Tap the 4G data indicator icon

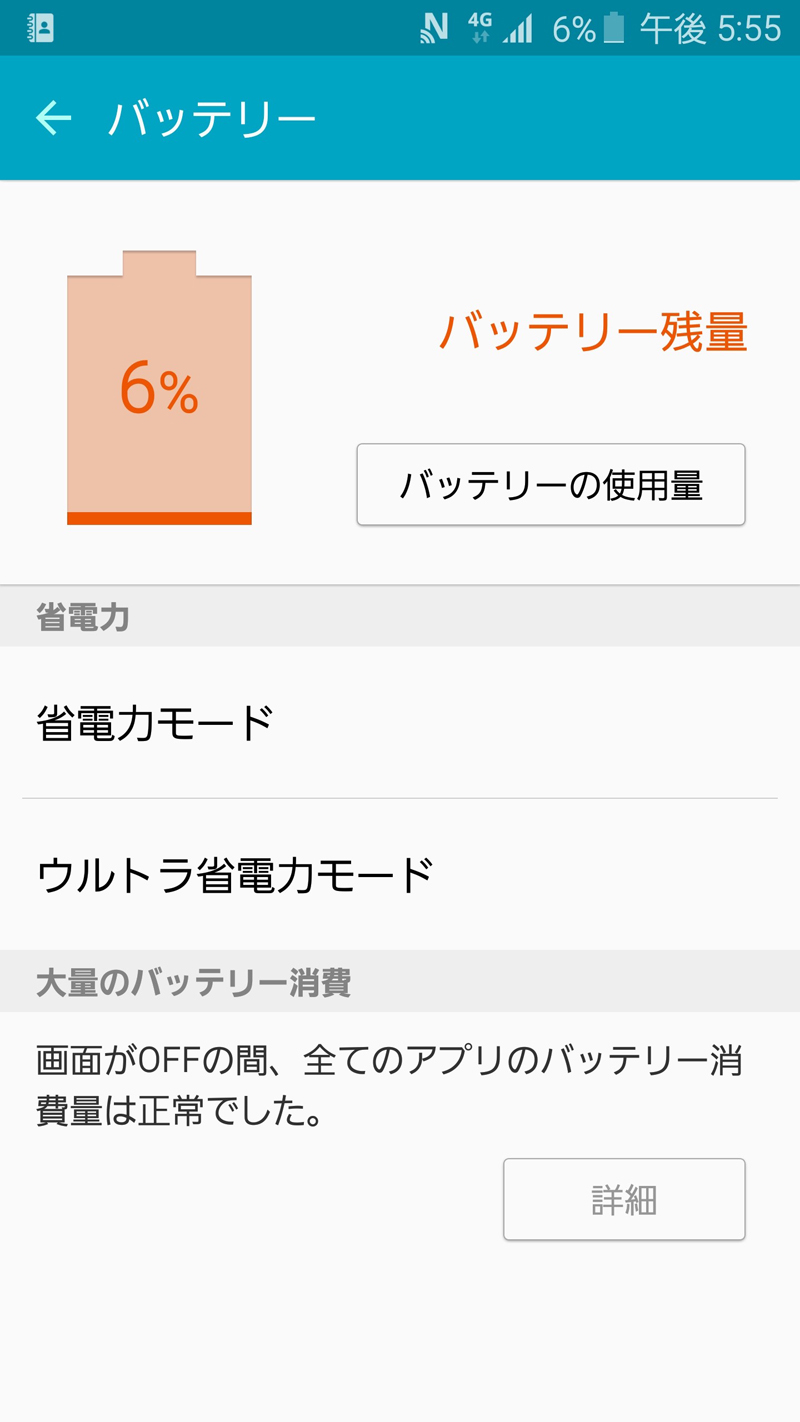tap(480, 28)
